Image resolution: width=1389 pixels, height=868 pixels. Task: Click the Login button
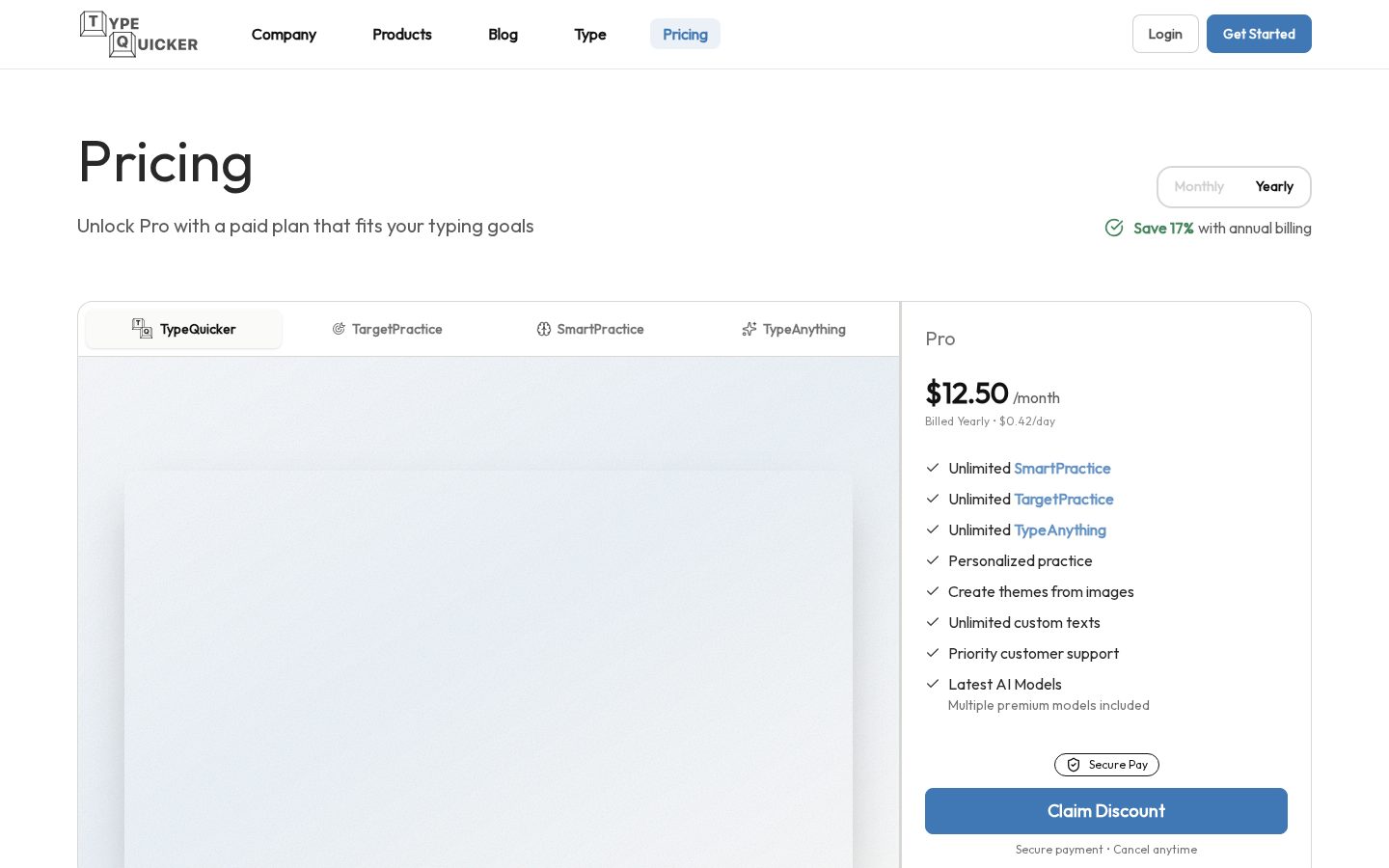coord(1165,34)
